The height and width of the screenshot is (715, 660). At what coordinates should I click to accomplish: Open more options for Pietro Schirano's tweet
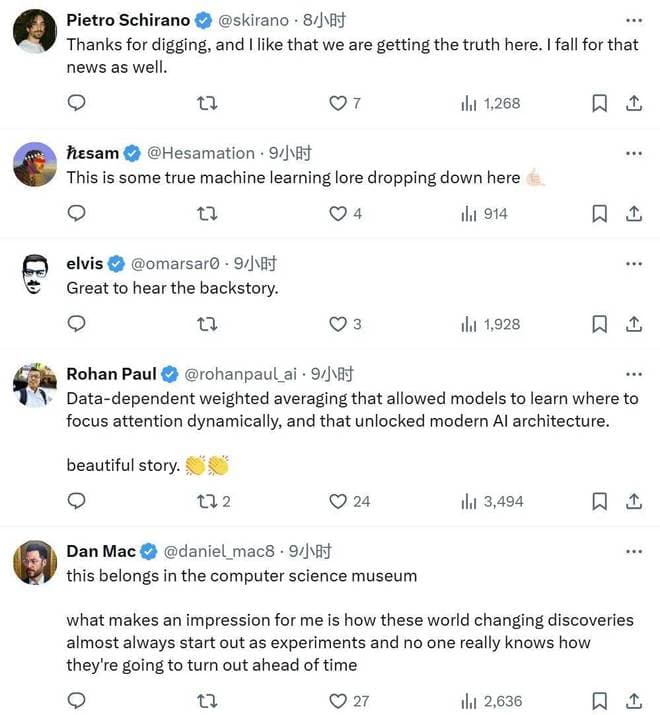pyautogui.click(x=633, y=20)
